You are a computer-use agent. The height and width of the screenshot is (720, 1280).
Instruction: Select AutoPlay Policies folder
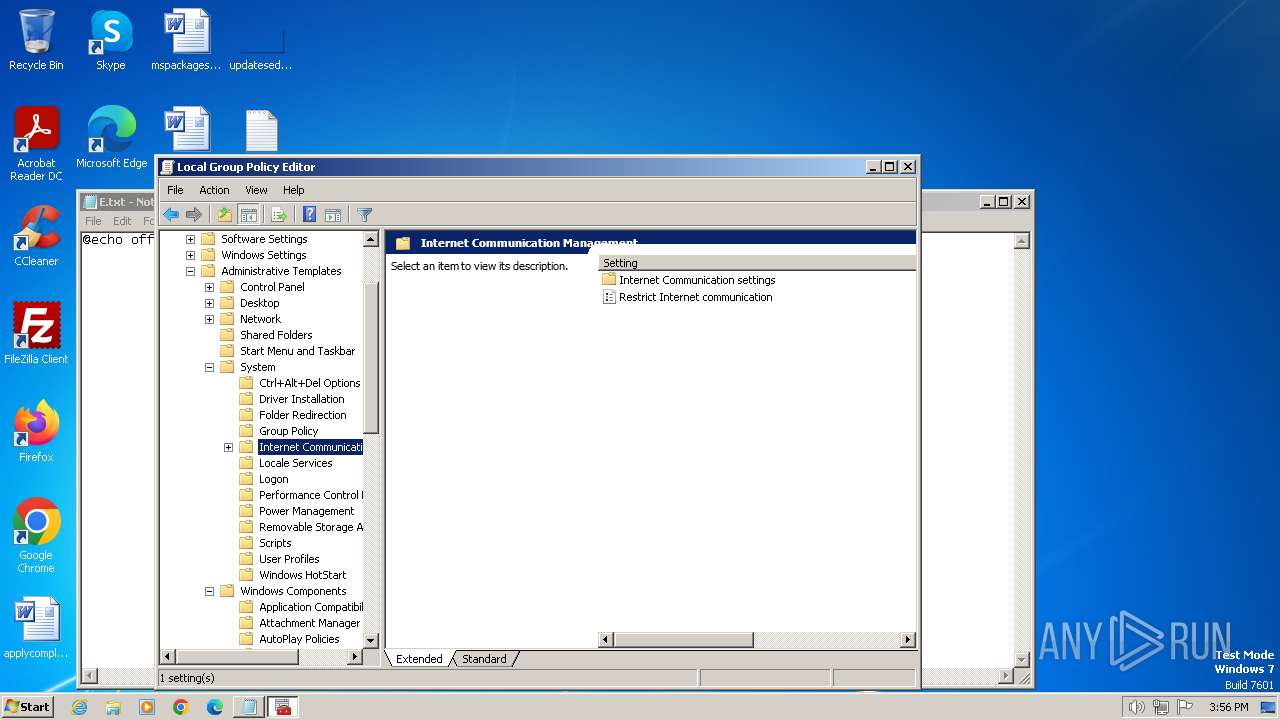click(x=299, y=639)
